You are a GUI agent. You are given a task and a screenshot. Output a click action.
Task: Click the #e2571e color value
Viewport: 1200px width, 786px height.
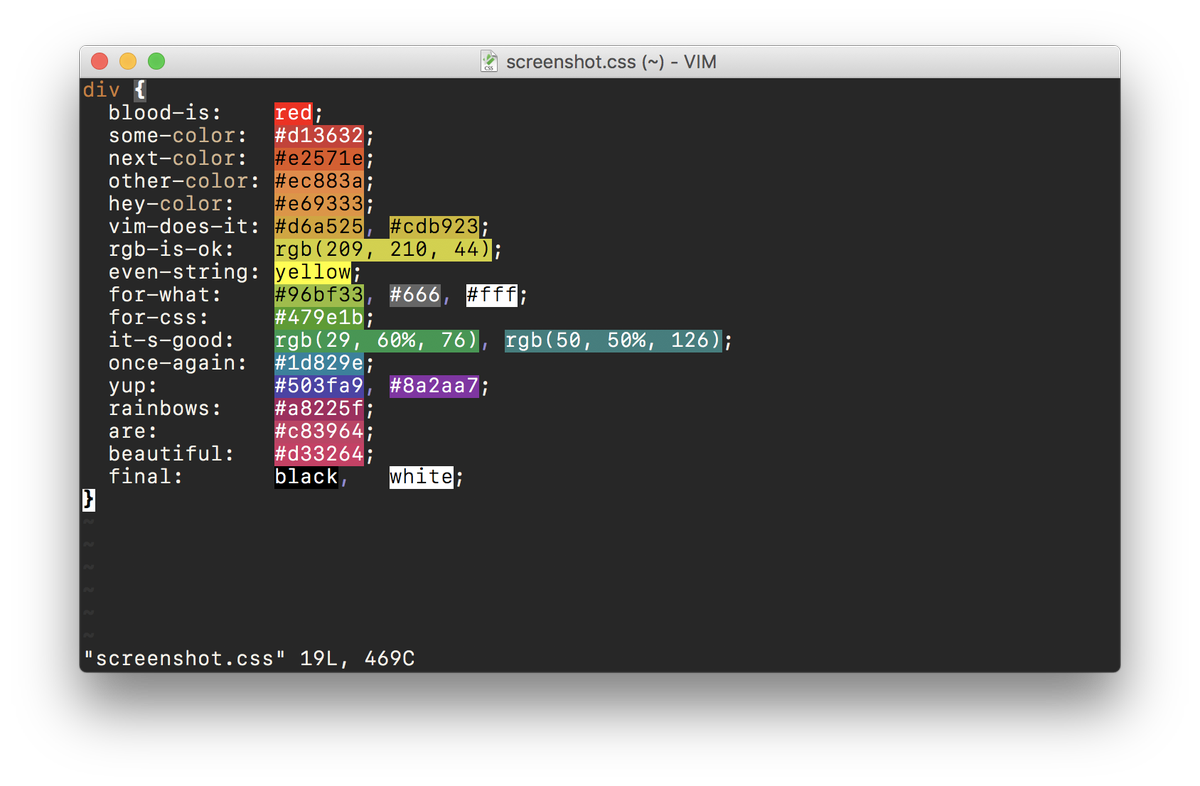click(319, 158)
